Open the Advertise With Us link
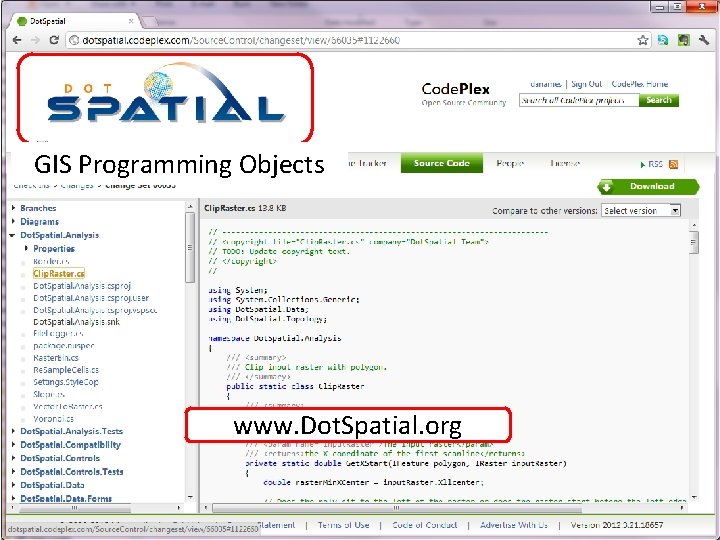720x540 pixels. click(x=514, y=525)
